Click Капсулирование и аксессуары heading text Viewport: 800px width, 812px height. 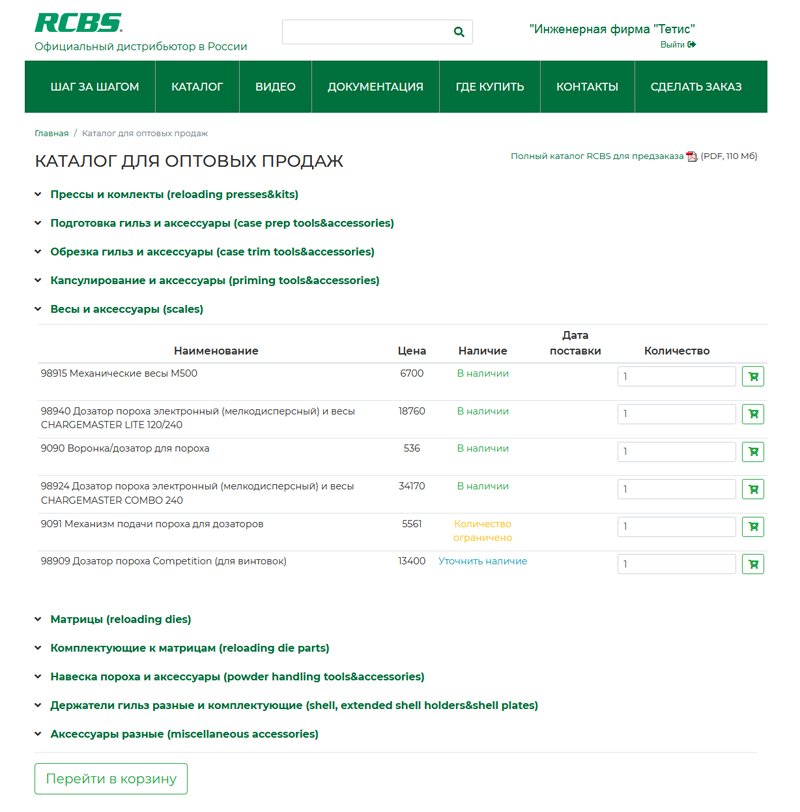click(x=215, y=281)
